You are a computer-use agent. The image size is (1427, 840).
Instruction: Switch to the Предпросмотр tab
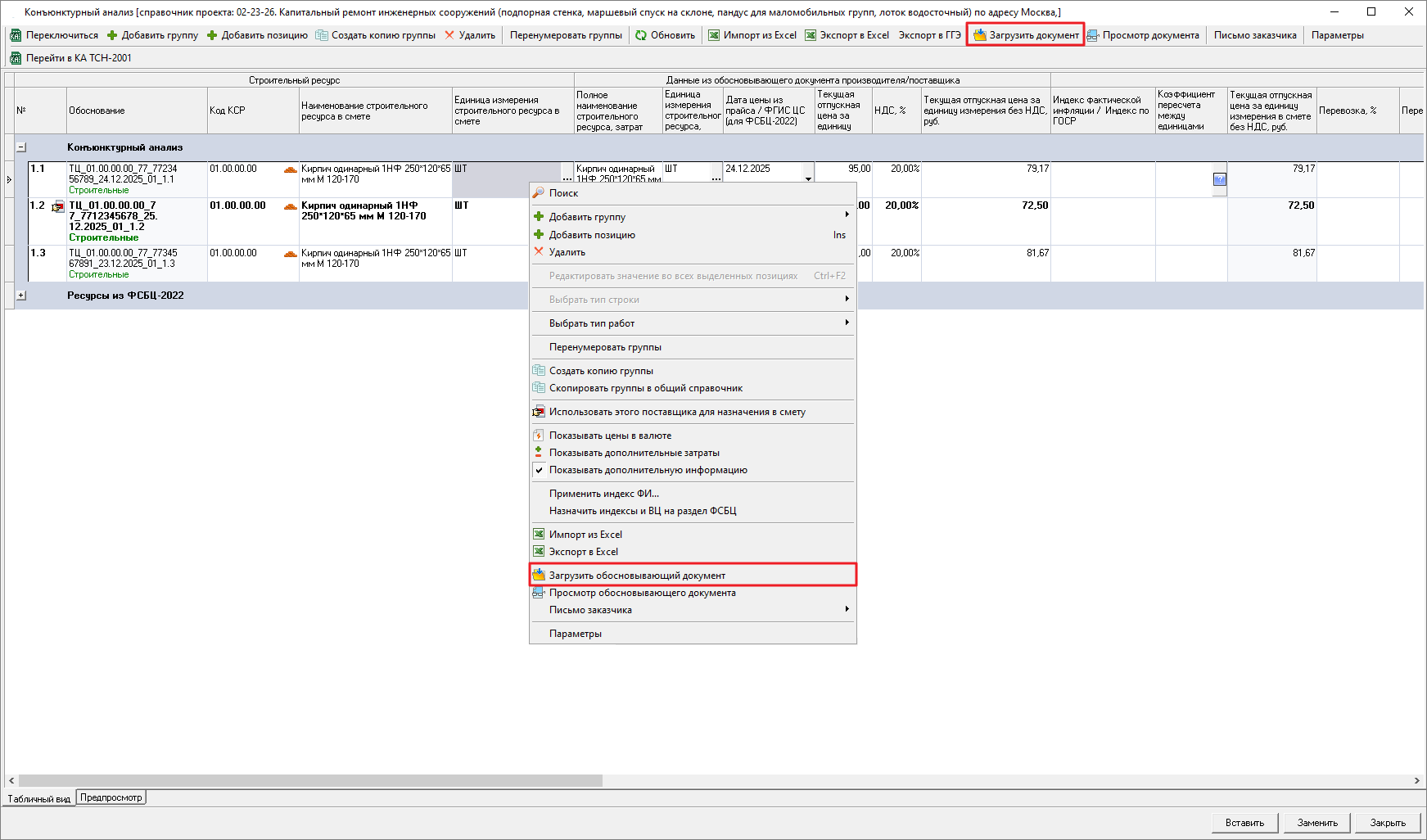tap(111, 797)
